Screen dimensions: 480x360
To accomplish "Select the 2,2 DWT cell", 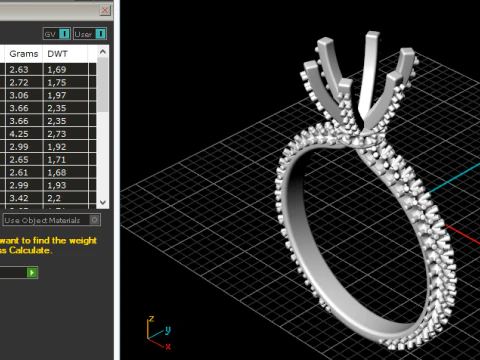I will pos(66,198).
